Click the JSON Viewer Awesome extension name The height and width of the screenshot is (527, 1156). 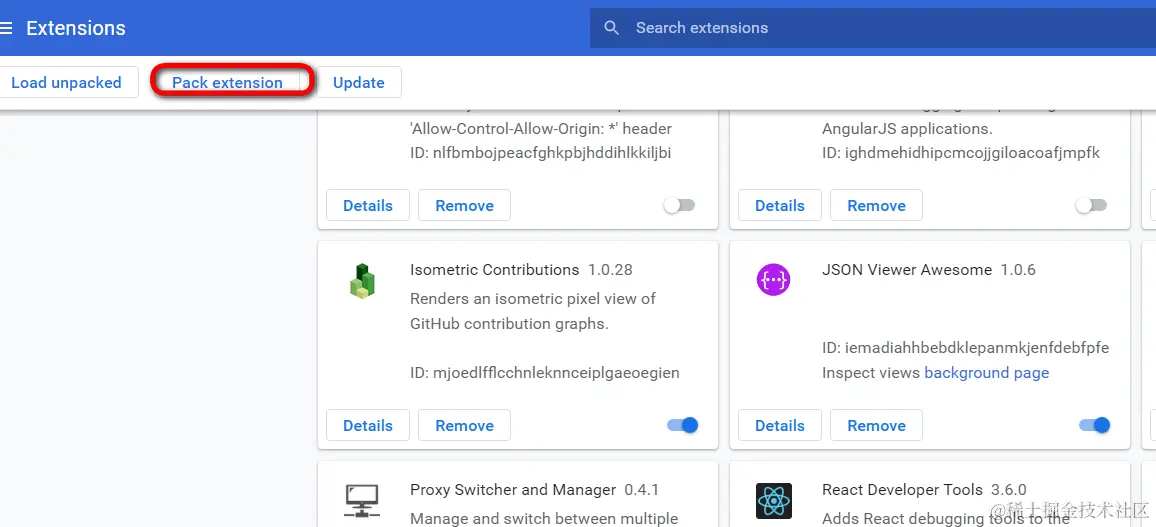[x=907, y=270]
